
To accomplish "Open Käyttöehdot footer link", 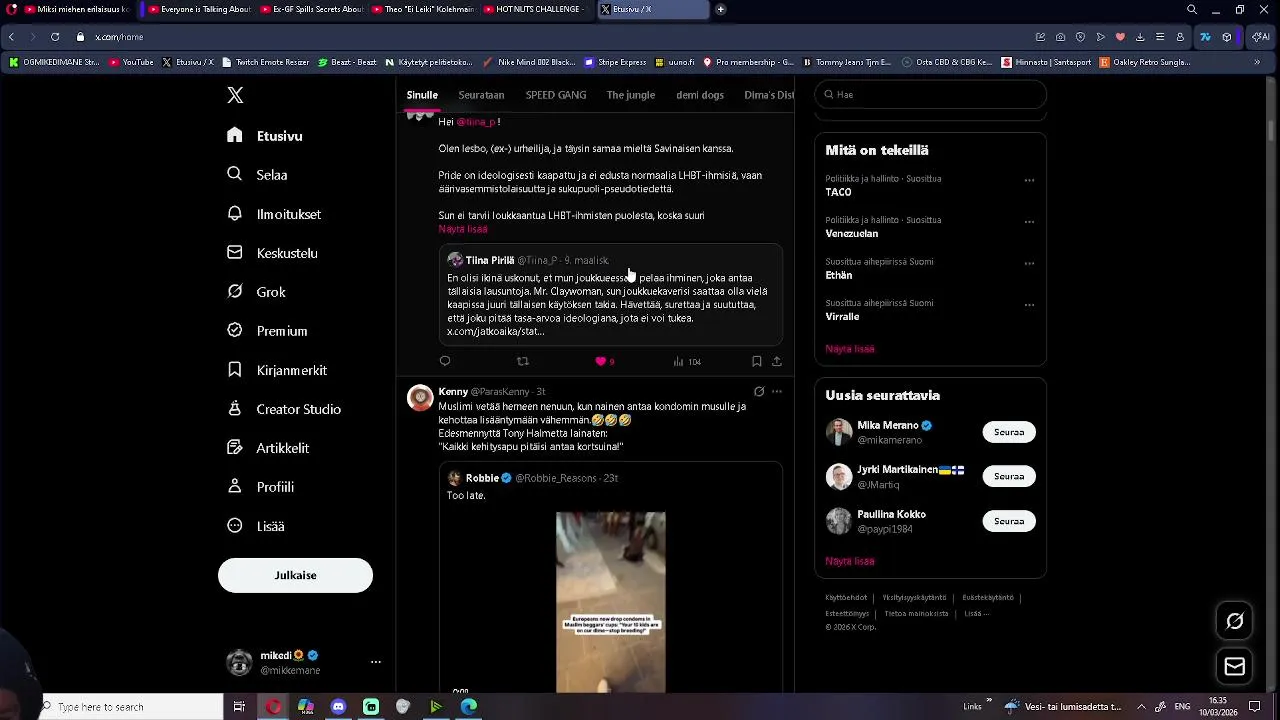I will click(846, 598).
